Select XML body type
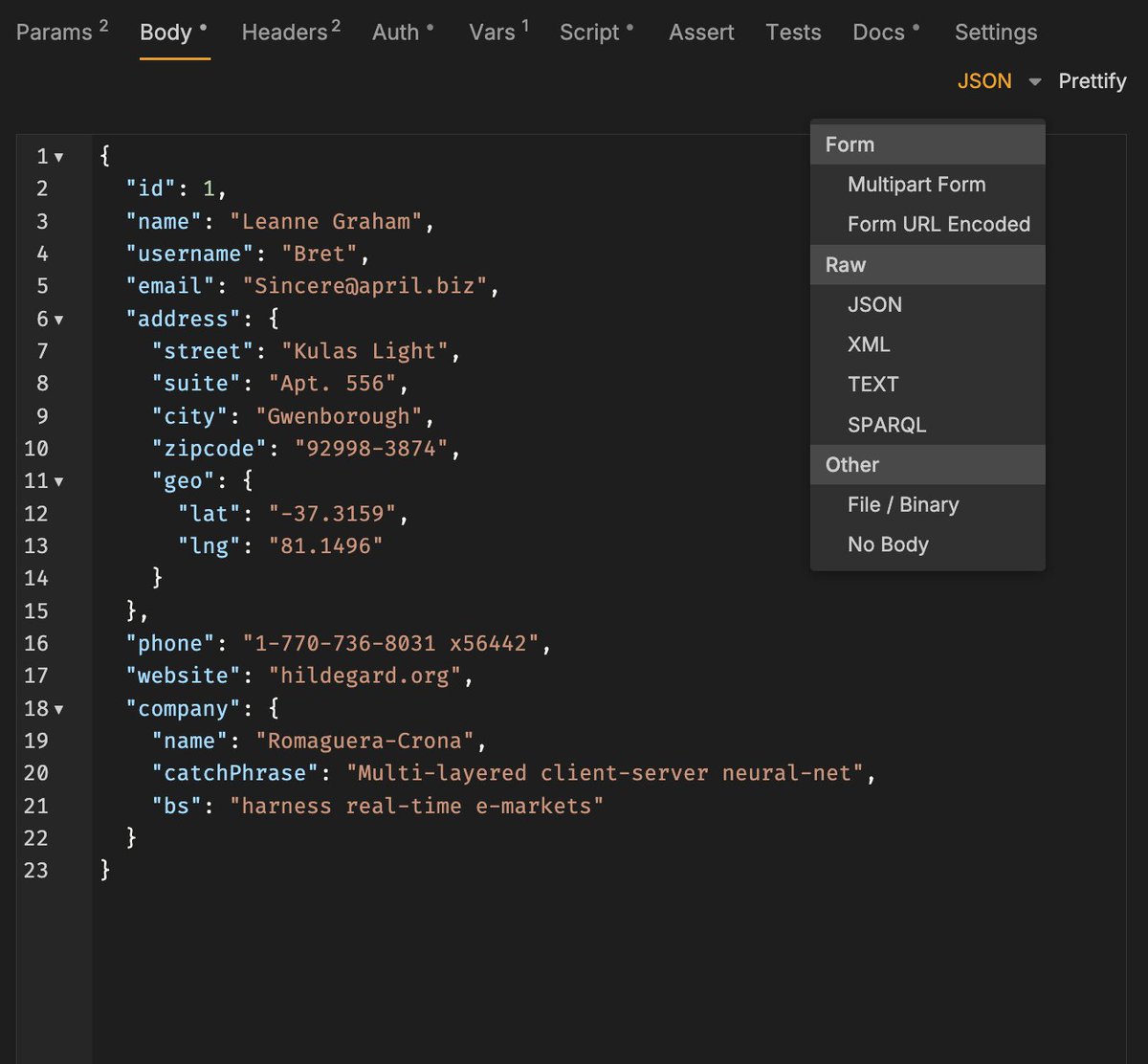 pos(927,344)
